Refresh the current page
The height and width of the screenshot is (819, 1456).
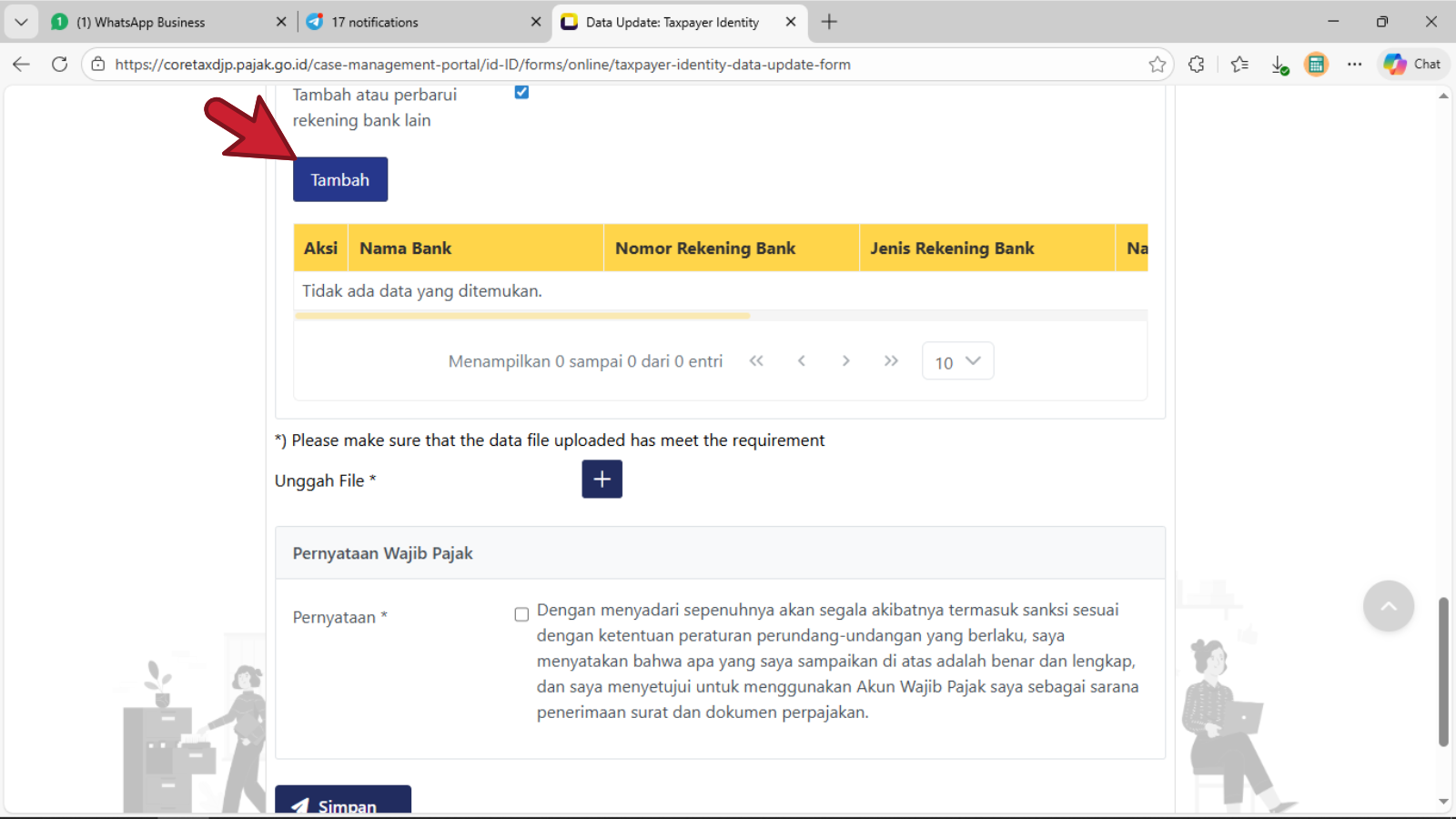point(60,65)
